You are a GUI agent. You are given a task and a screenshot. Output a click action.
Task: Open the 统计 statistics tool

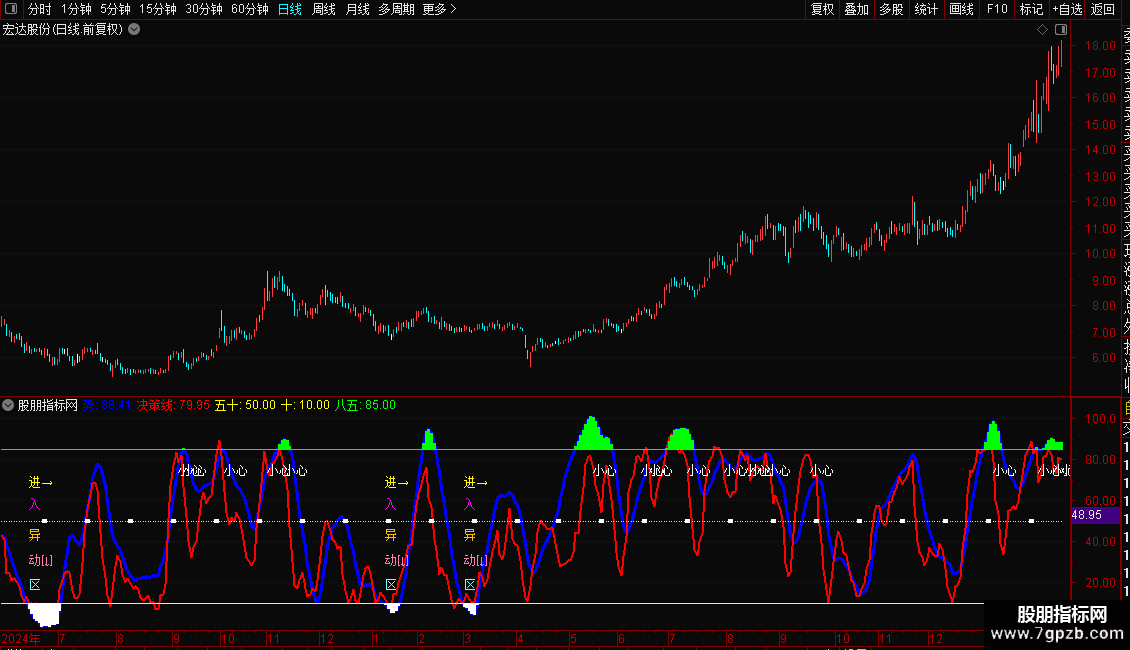coord(926,9)
